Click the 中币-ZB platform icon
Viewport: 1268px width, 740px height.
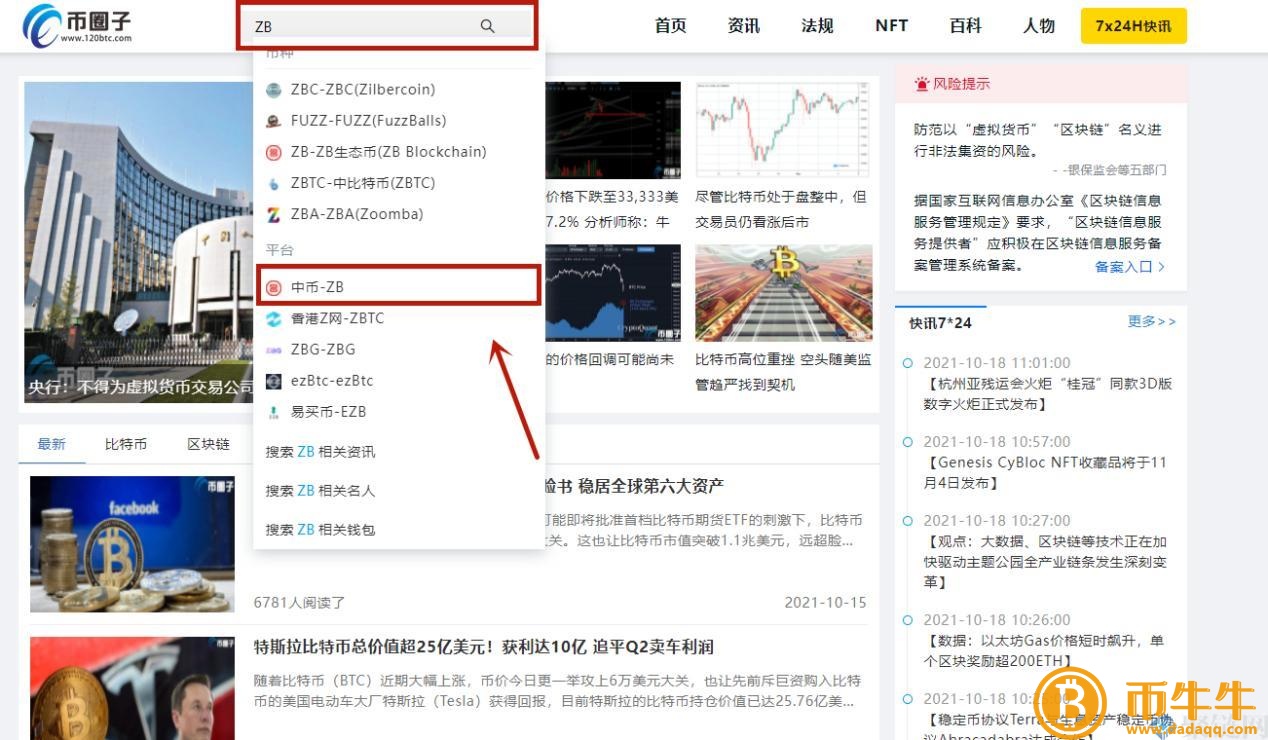[x=273, y=287]
